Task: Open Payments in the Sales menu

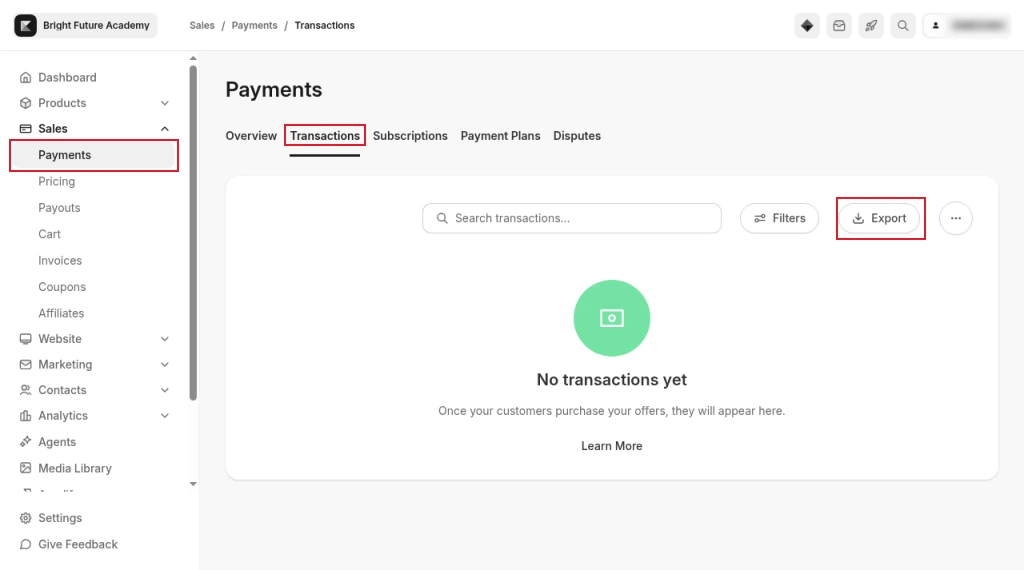Action: click(94, 155)
